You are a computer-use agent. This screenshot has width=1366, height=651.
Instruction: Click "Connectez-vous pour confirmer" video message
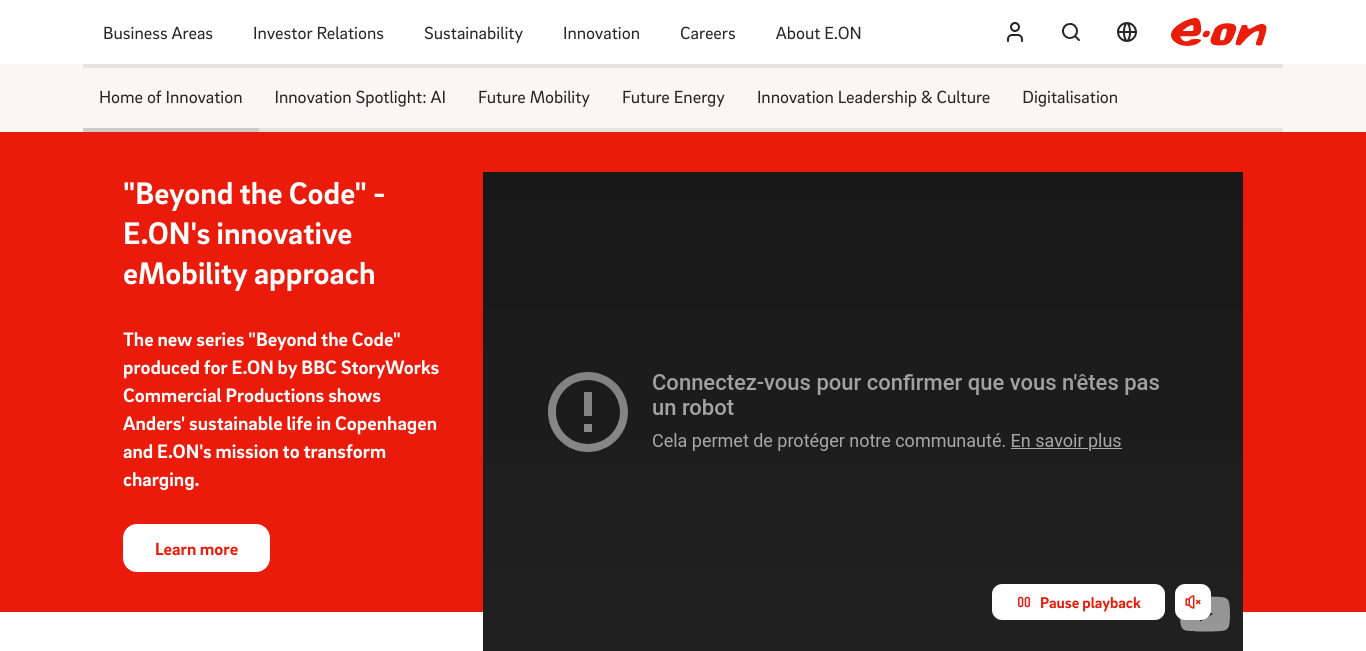point(905,395)
